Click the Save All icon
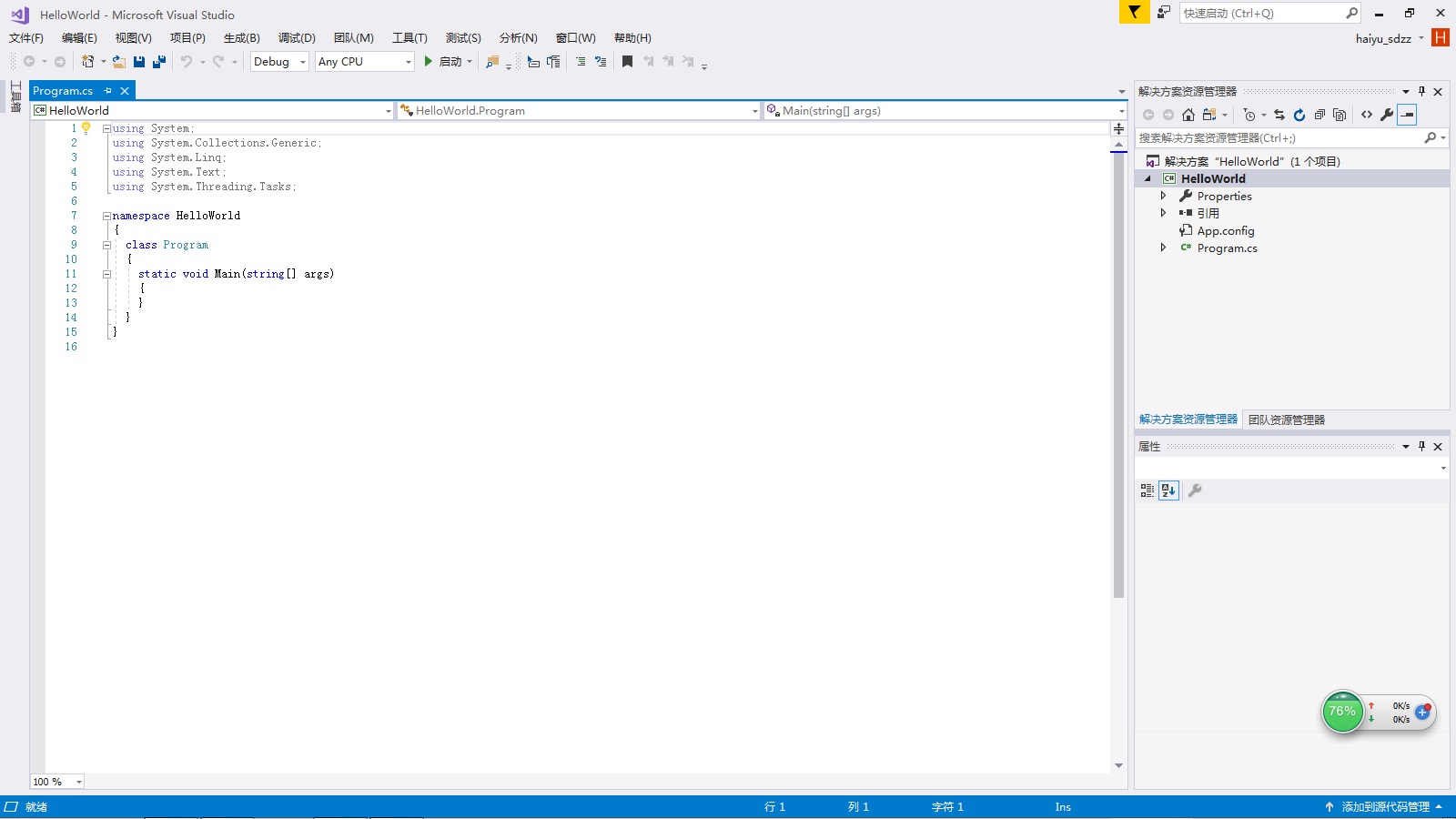Screen dimensions: 1456x819 point(159,62)
